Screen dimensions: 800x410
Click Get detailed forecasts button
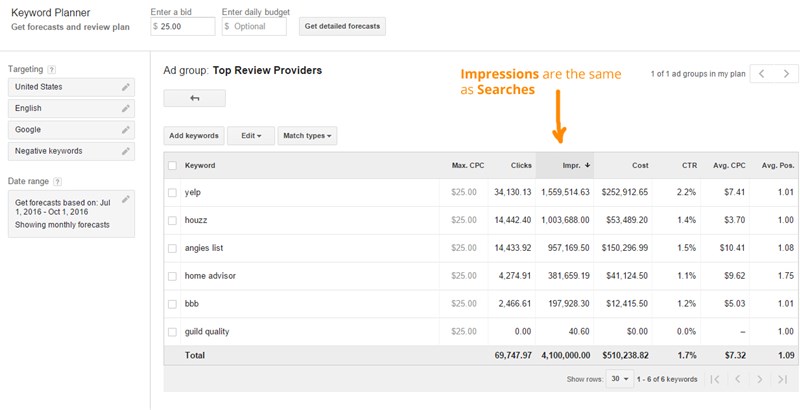(x=342, y=26)
